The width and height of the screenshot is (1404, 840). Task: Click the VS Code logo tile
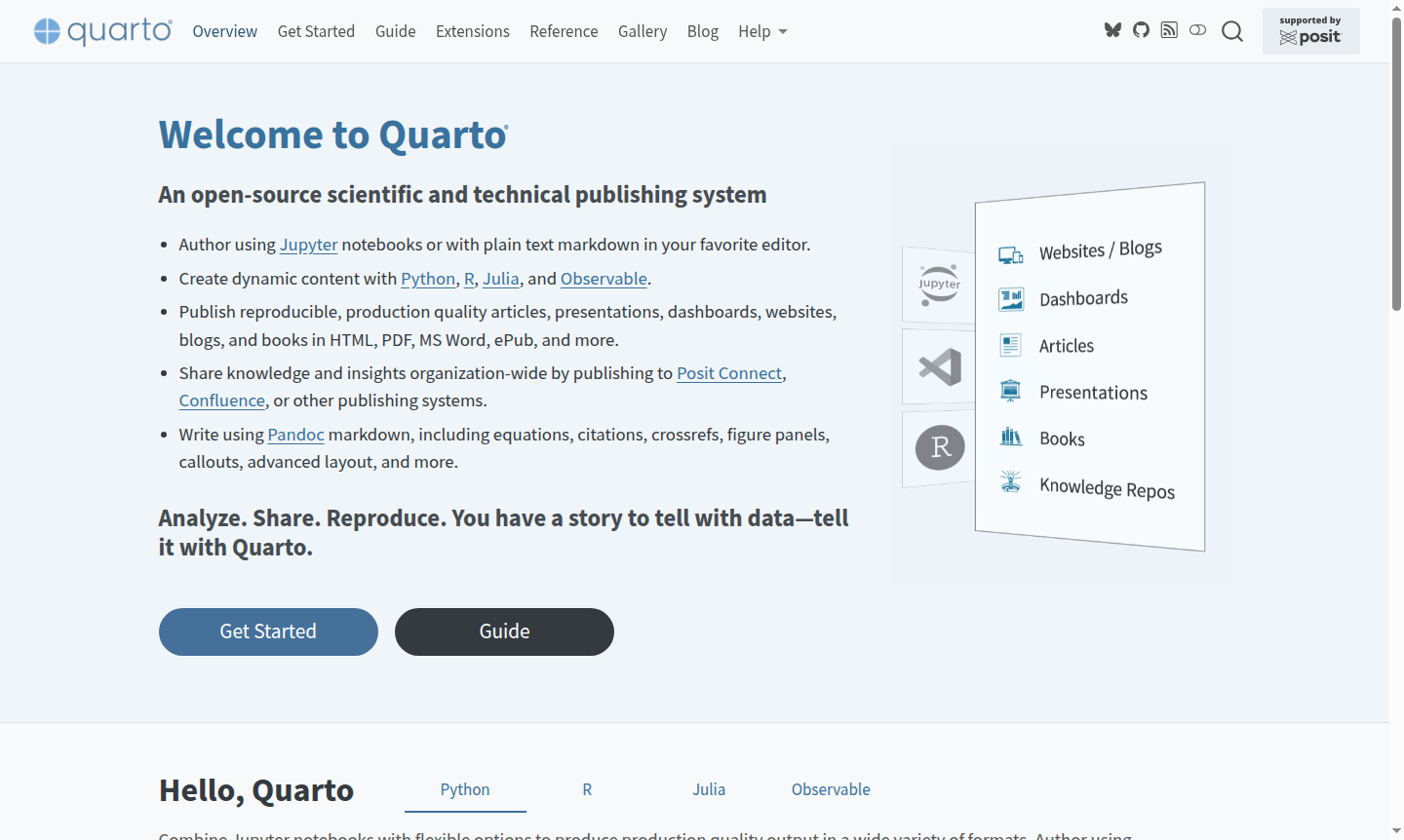[x=940, y=366]
